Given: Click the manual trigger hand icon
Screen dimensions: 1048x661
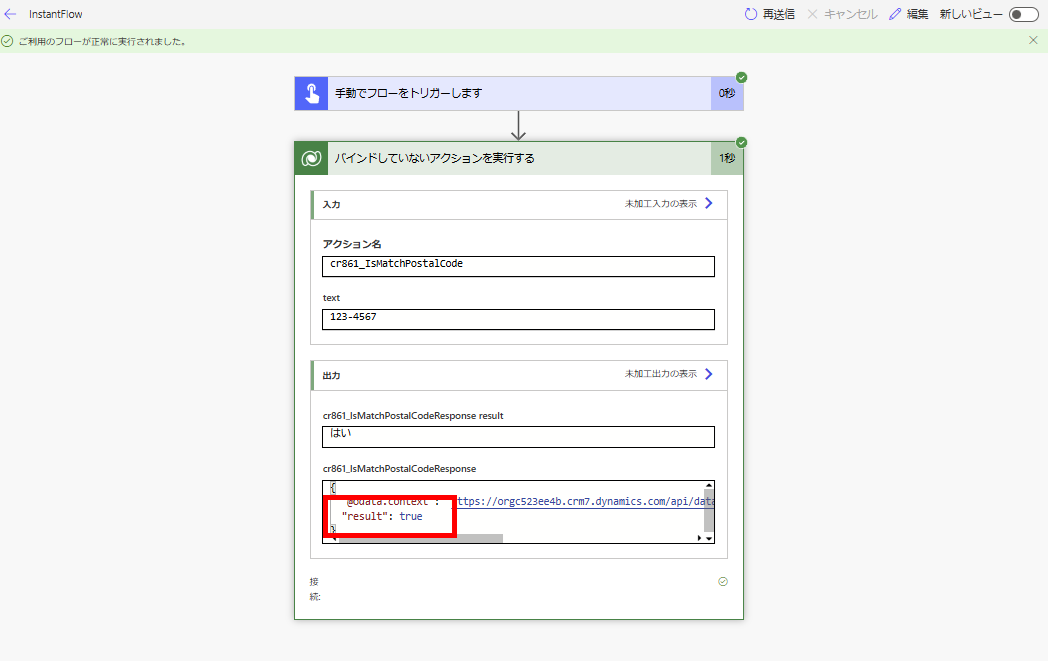Looking at the screenshot, I should [x=310, y=92].
